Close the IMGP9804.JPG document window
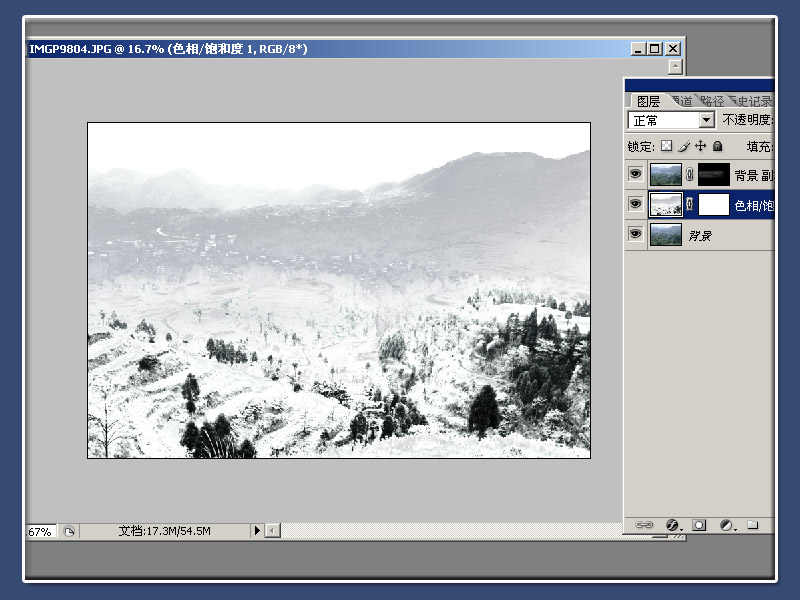This screenshot has height=600, width=800. pyautogui.click(x=673, y=48)
